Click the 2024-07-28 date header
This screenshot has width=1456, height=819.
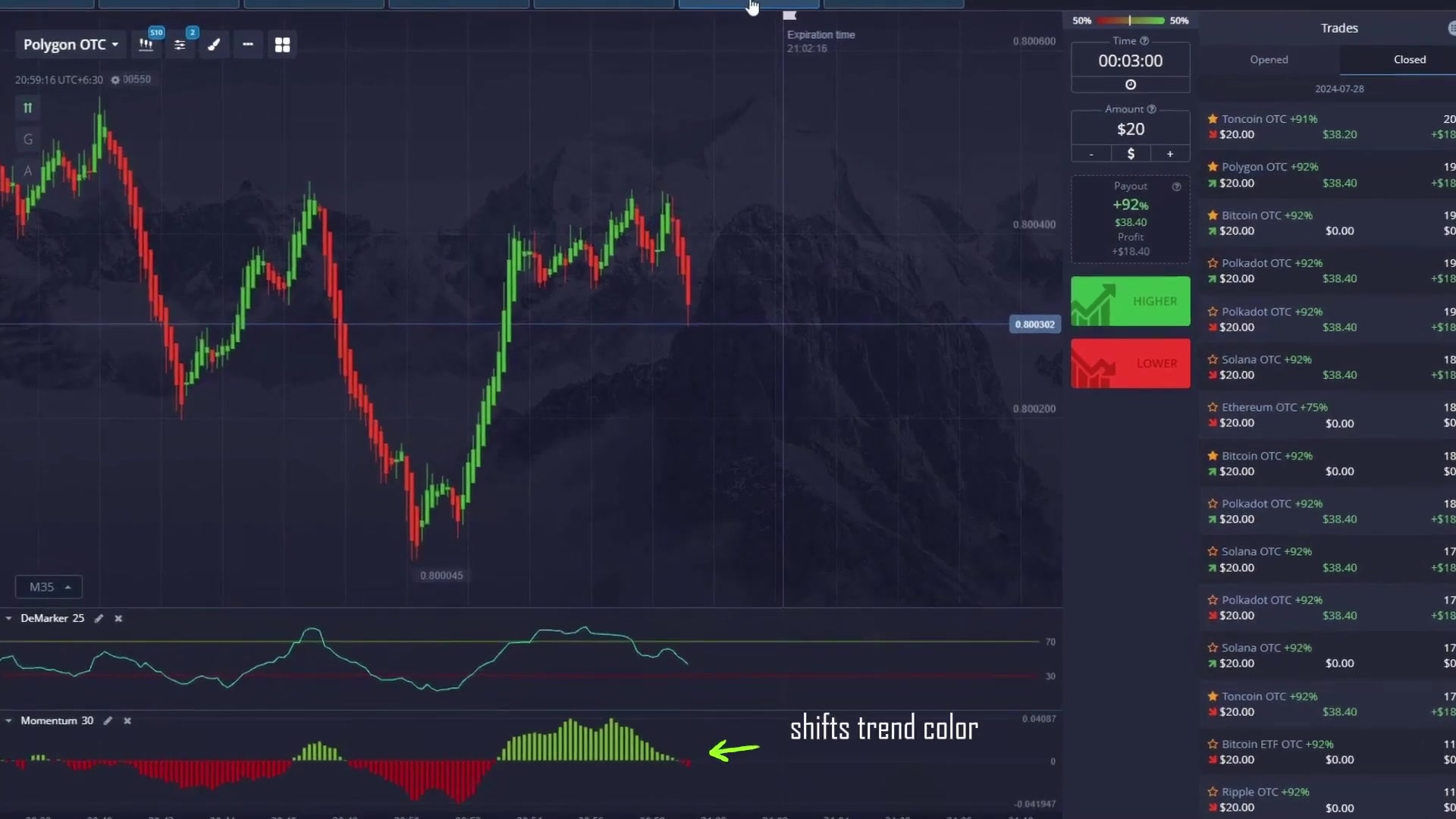(1339, 89)
